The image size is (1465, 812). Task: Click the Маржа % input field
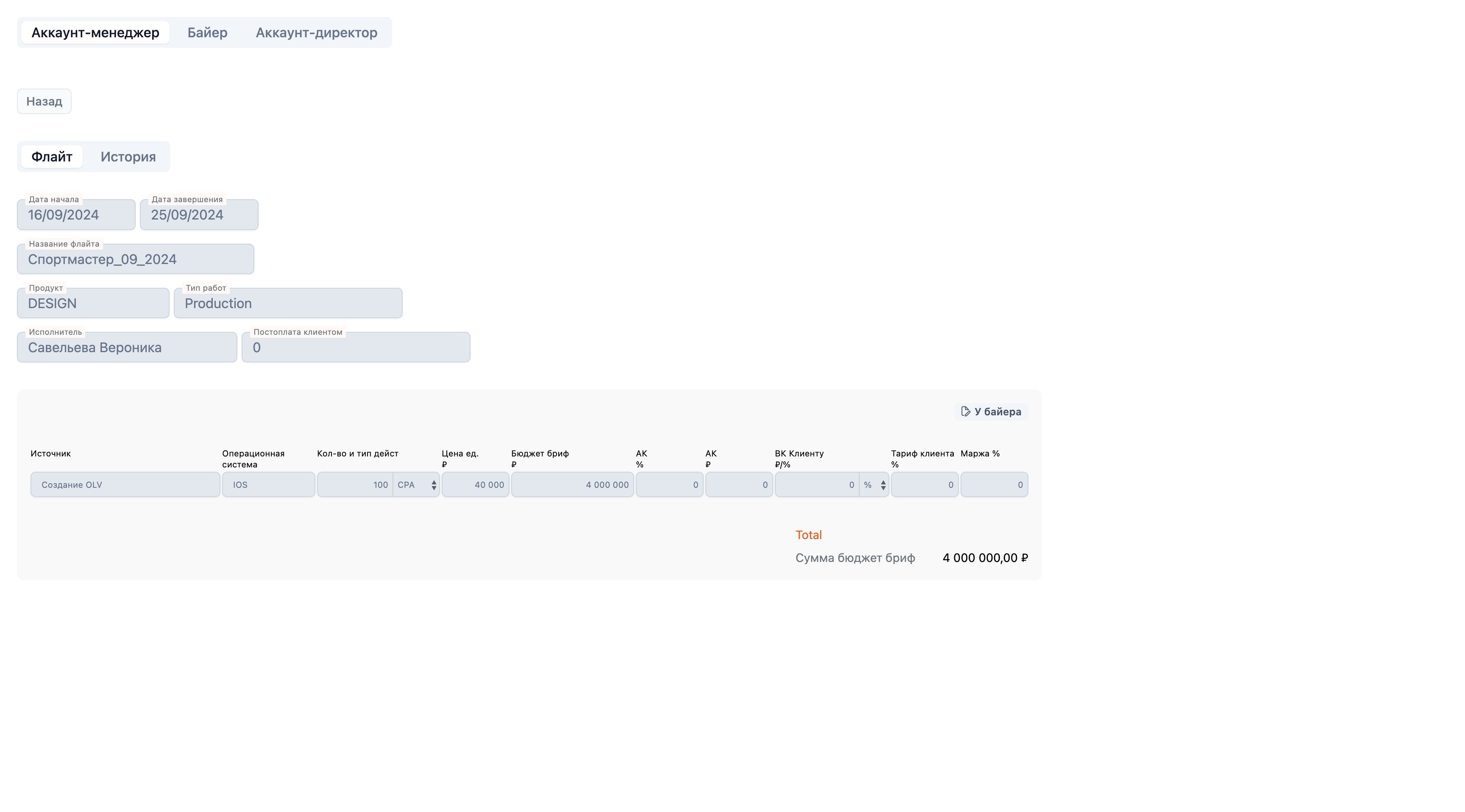click(x=994, y=484)
